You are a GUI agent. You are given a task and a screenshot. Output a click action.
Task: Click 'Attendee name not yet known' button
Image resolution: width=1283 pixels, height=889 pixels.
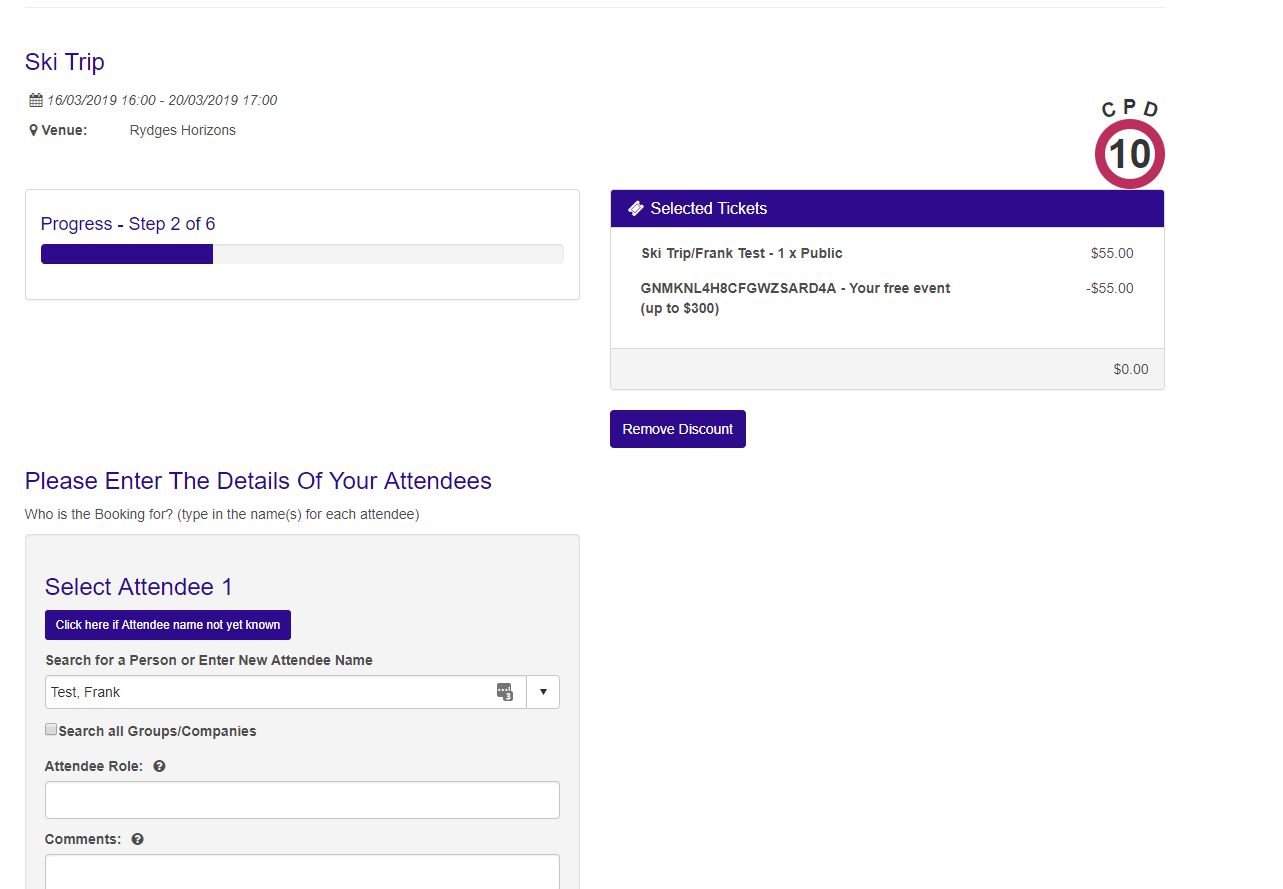coord(168,625)
